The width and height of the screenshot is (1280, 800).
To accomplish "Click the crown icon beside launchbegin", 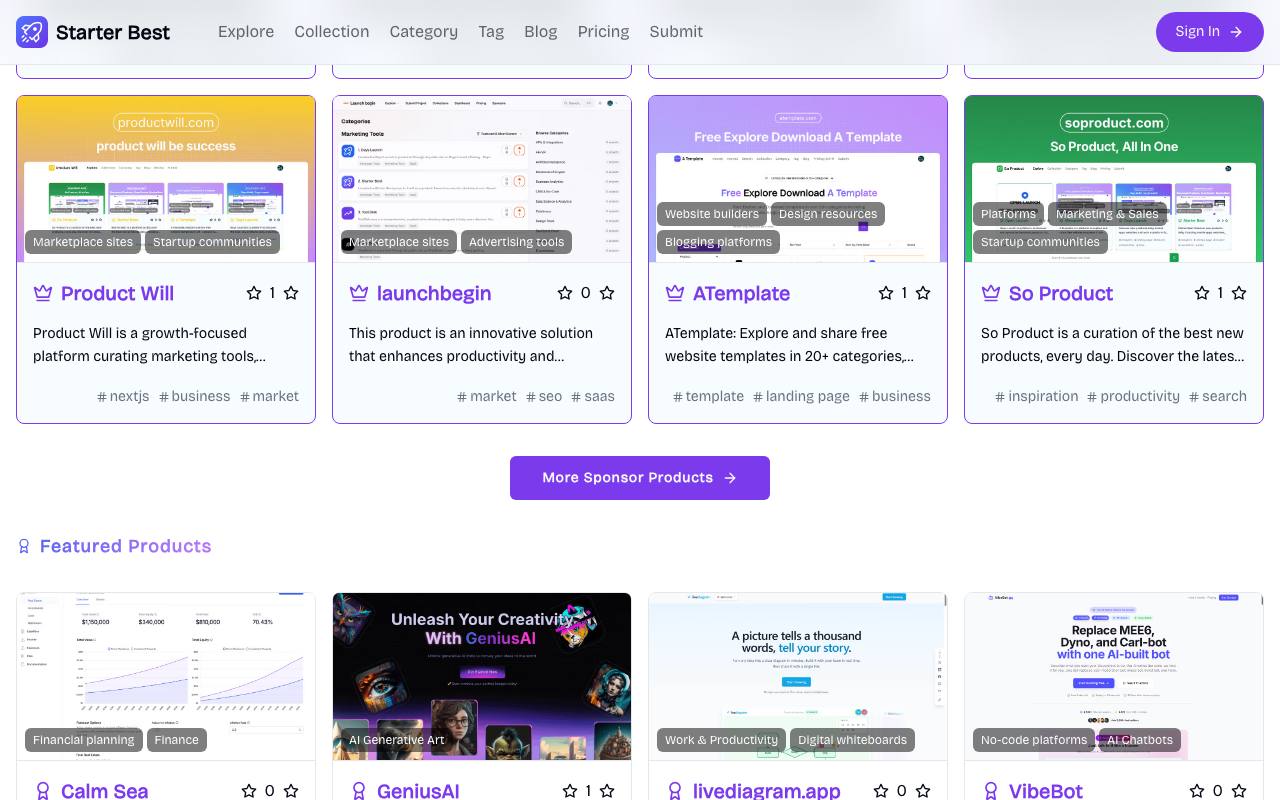I will (359, 293).
